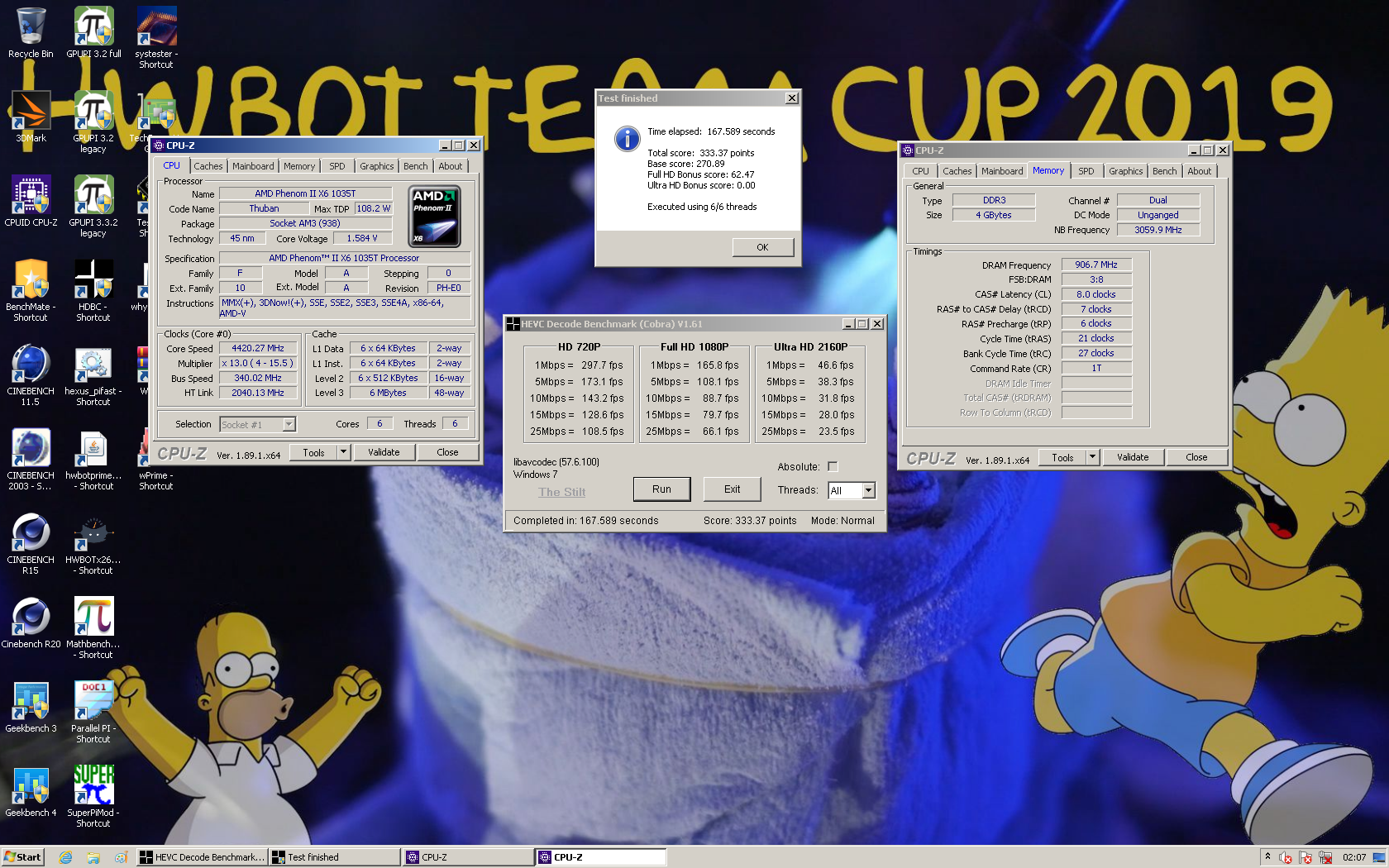Open CINEBENCH 11.5 icon
The width and height of the screenshot is (1389, 868).
click(x=31, y=375)
